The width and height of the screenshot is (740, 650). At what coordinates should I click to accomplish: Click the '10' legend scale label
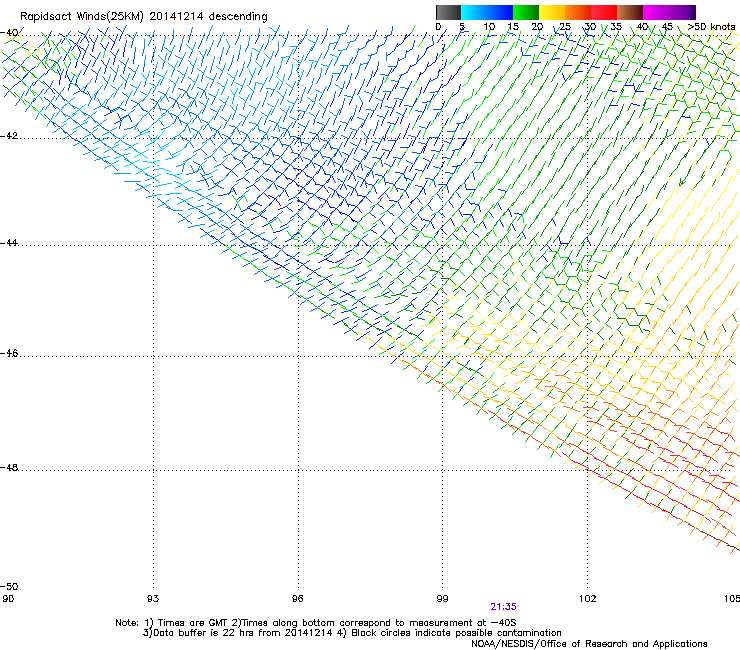point(489,26)
